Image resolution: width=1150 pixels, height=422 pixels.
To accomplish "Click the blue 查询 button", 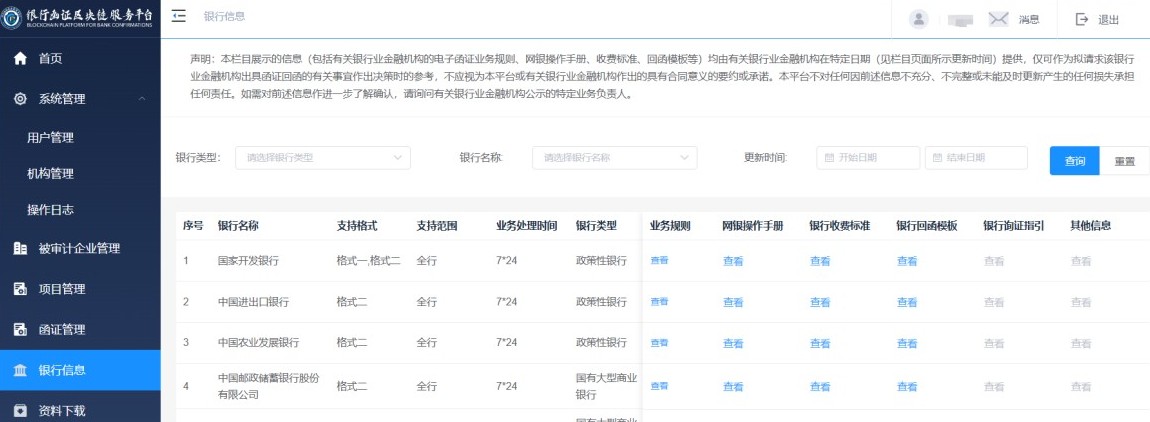I will pyautogui.click(x=1074, y=160).
